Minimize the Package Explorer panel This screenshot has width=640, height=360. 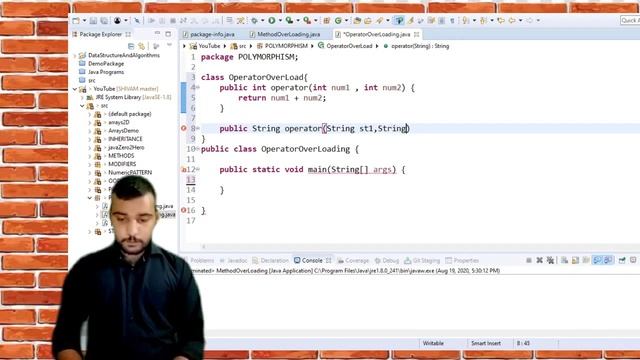(158, 34)
